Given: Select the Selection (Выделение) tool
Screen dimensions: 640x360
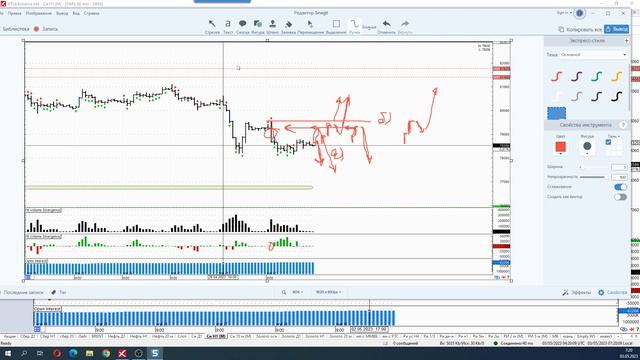Looking at the screenshot, I should [x=336, y=27].
